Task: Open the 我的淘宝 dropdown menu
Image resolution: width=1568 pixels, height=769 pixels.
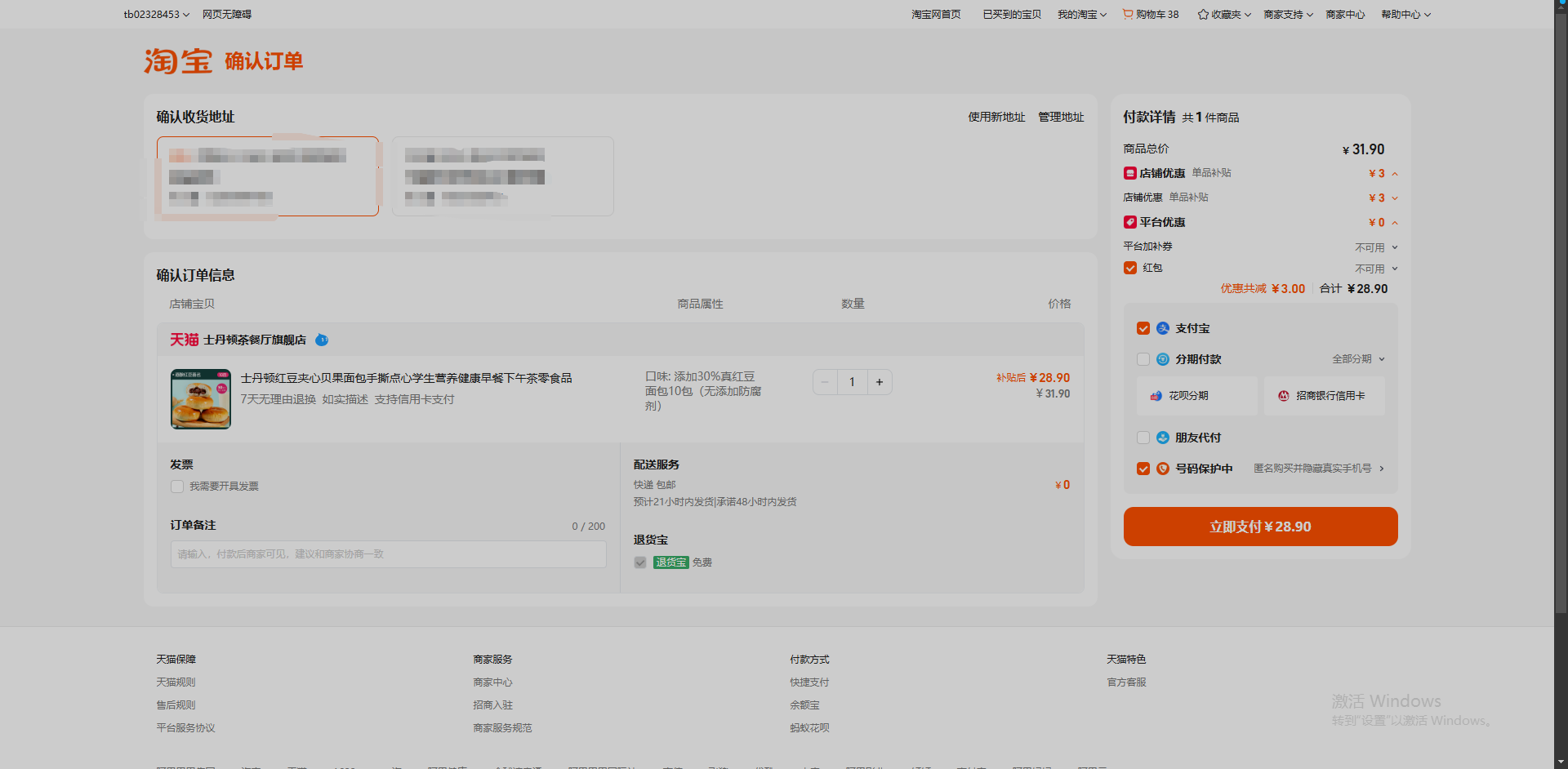Action: 1082,14
